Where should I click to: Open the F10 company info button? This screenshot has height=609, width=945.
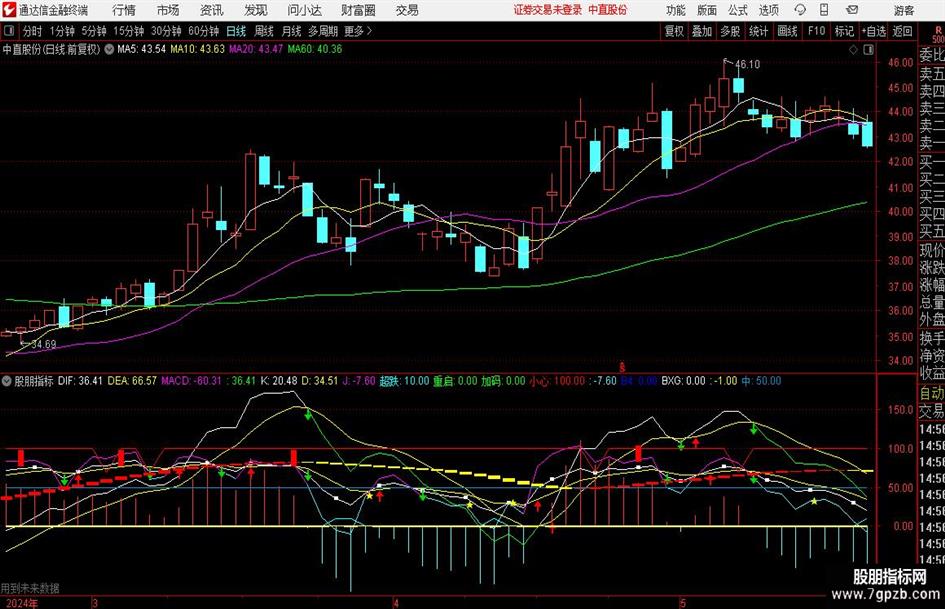[816, 31]
